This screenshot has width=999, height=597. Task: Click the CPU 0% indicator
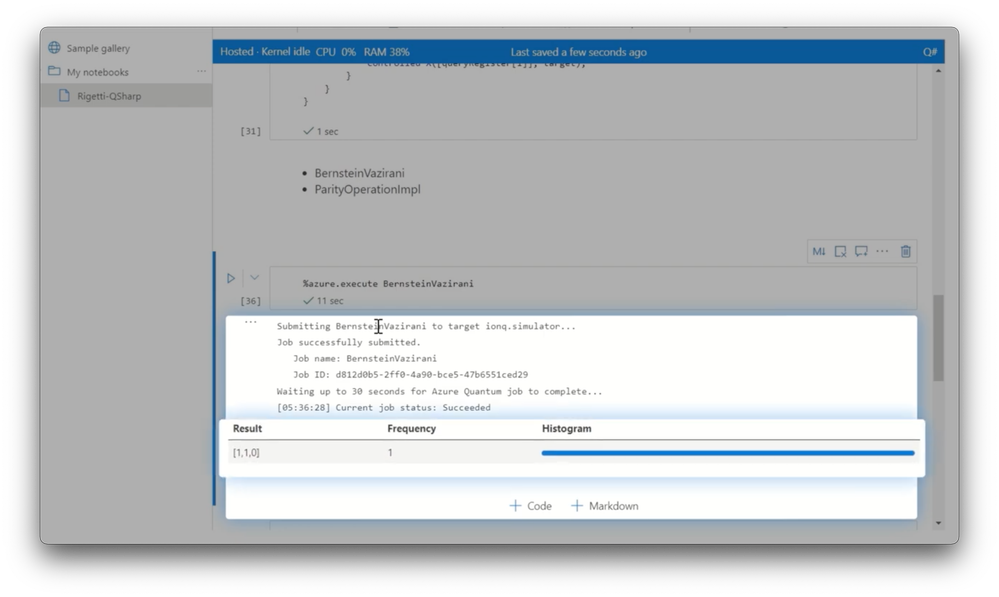click(336, 52)
